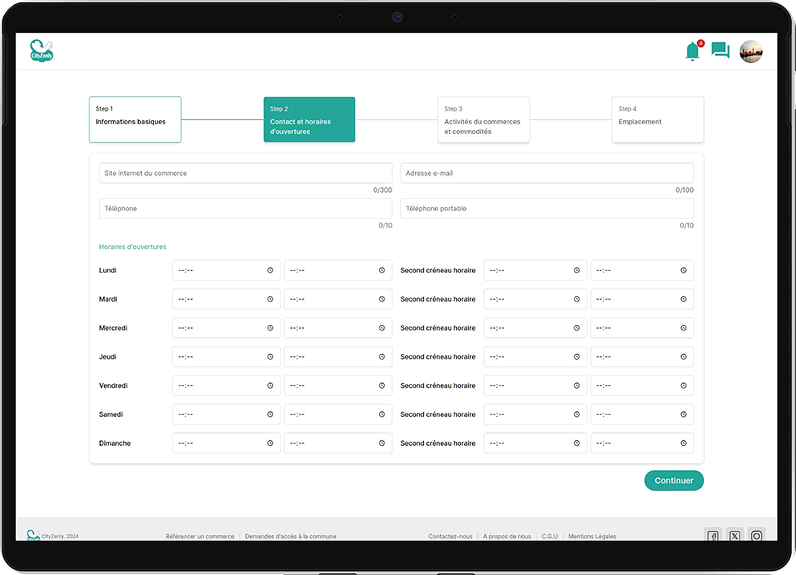Click the CityZenly logo in header
This screenshot has height=575, width=796.
pos(42,51)
